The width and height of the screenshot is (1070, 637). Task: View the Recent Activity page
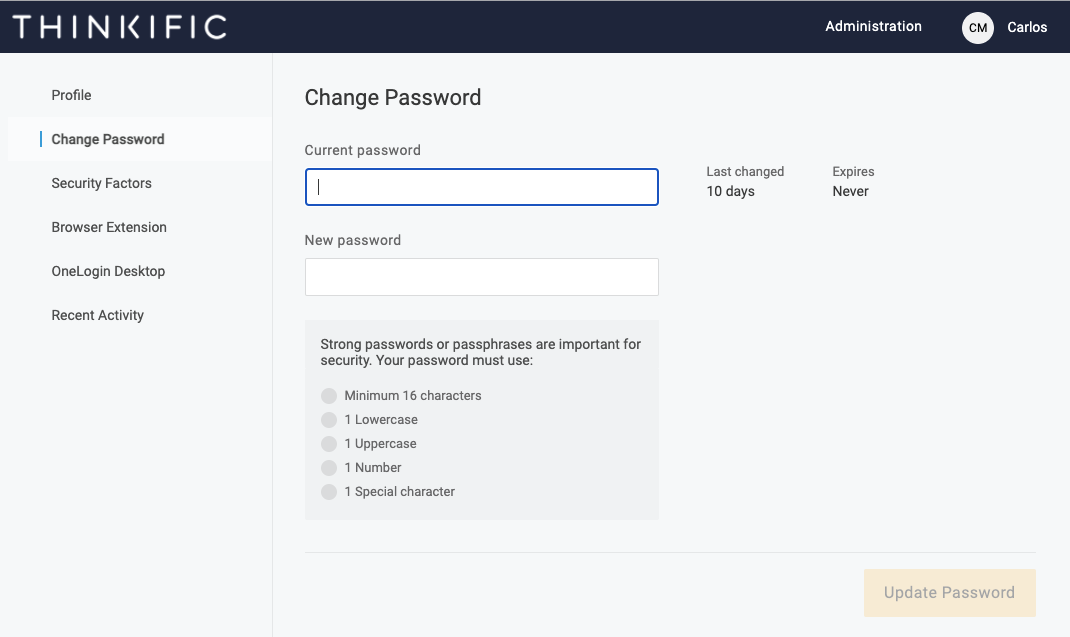tap(98, 315)
